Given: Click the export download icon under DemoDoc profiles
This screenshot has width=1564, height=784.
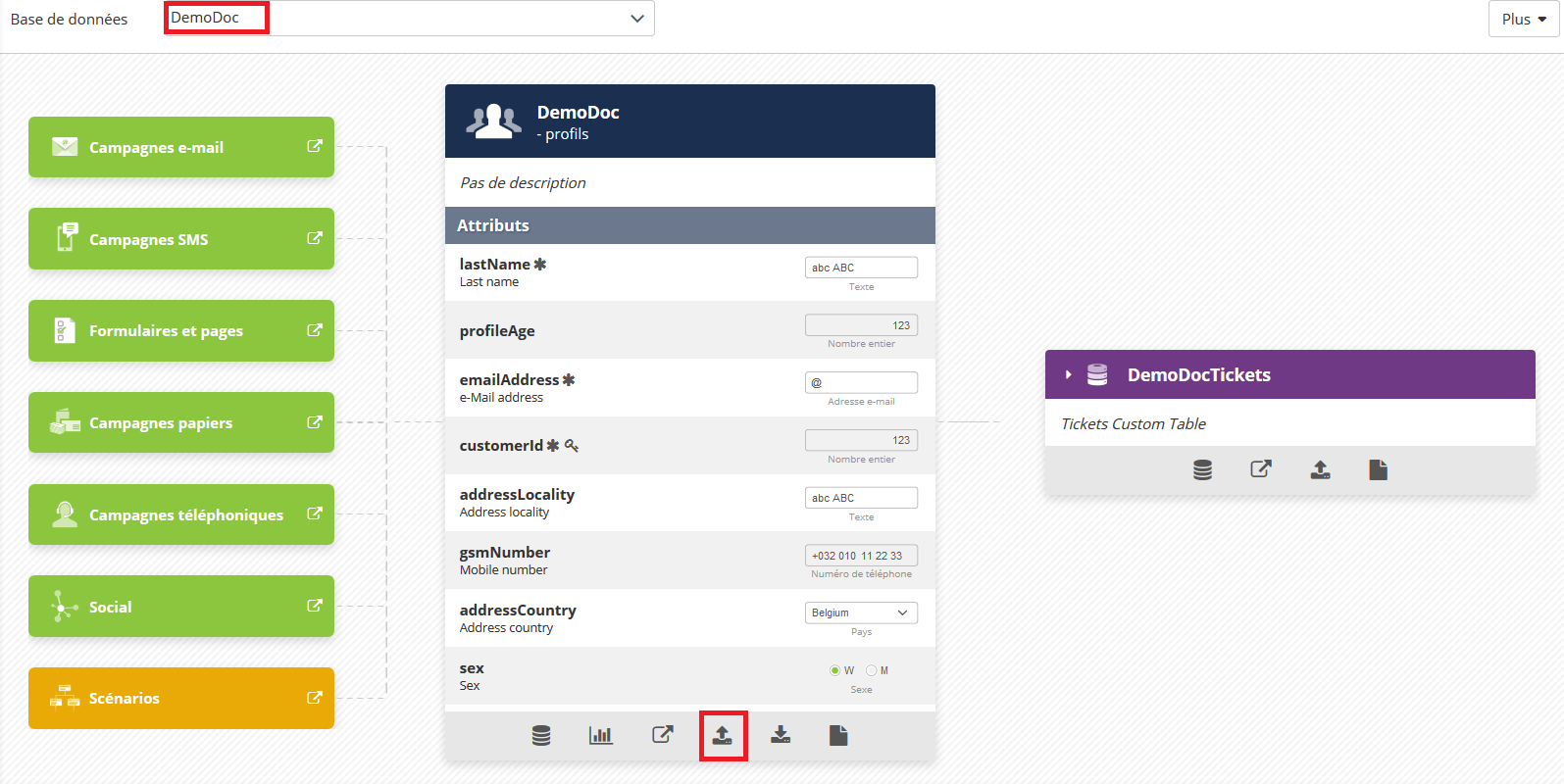Looking at the screenshot, I should click(x=781, y=735).
